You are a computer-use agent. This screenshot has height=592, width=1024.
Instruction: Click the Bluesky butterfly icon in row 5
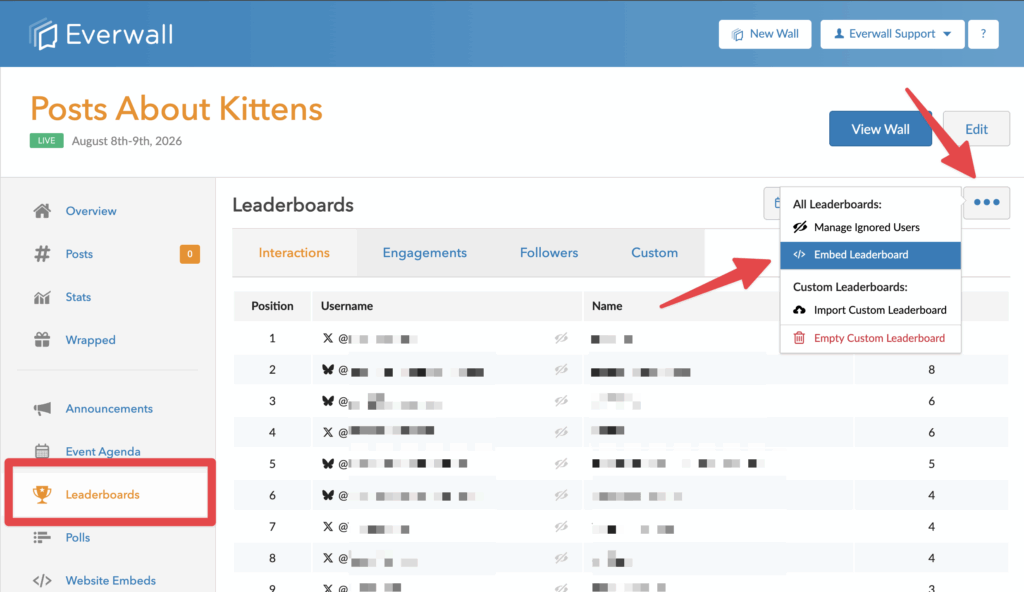(x=328, y=464)
